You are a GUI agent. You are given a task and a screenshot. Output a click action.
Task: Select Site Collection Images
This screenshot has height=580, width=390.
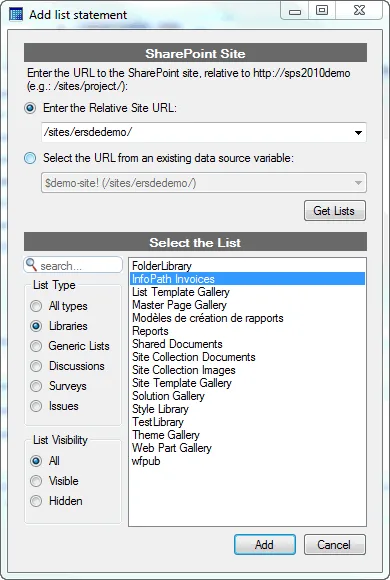coord(247,370)
